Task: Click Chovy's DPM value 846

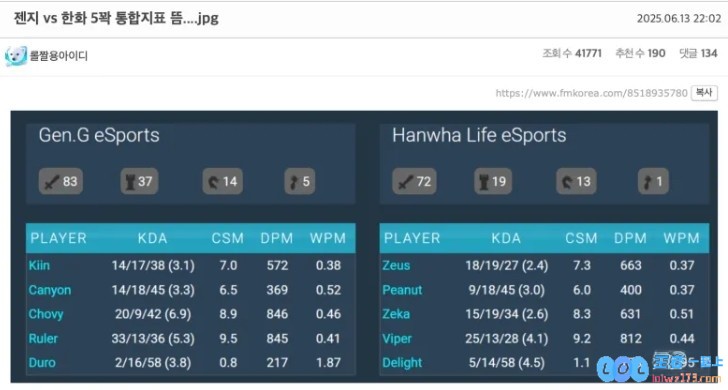Action: click(x=277, y=314)
